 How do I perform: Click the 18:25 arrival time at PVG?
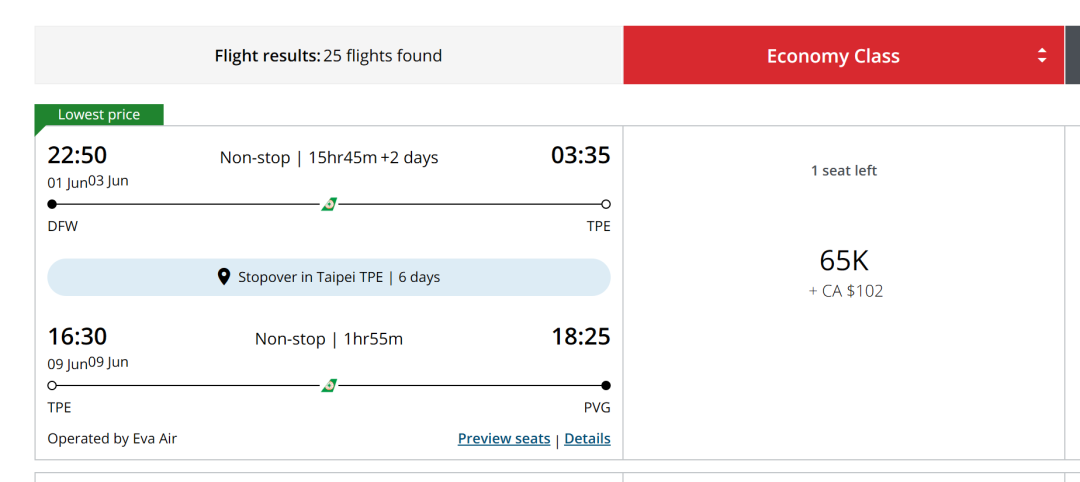pos(580,337)
